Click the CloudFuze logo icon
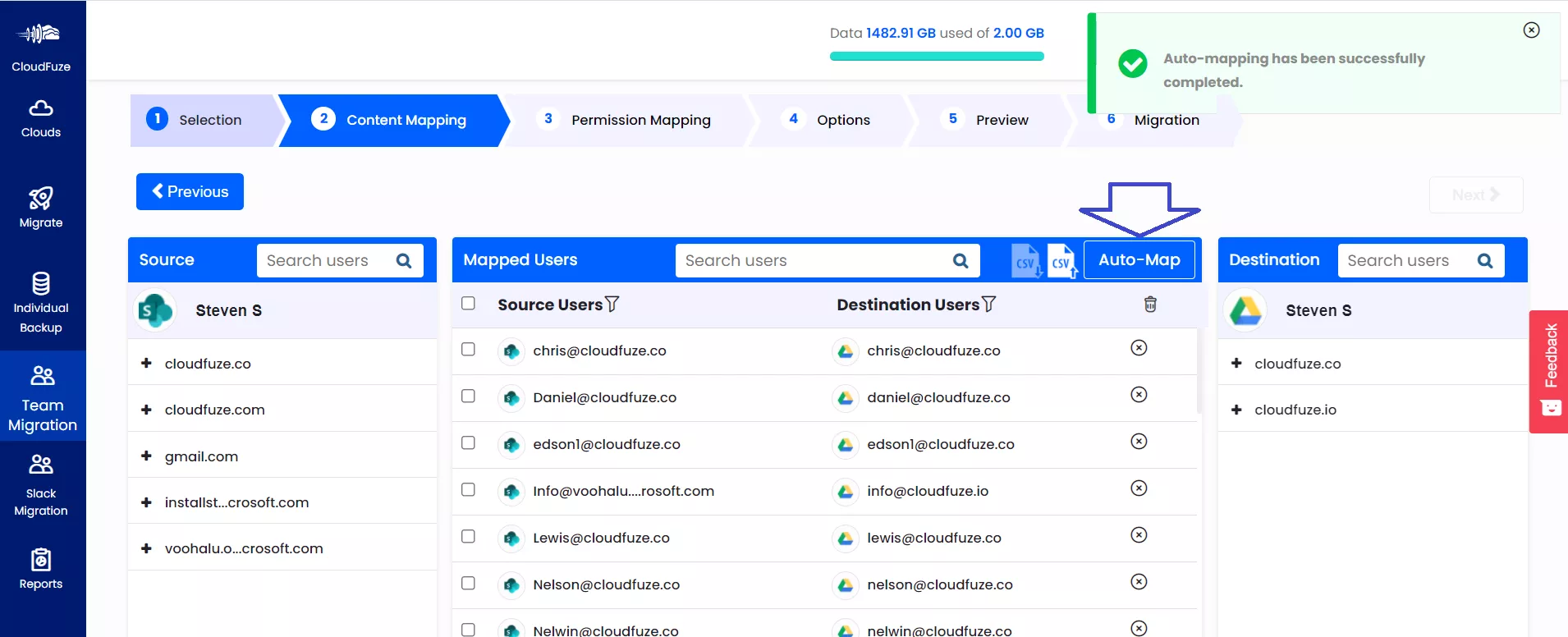The width and height of the screenshot is (1568, 637). pos(40,34)
